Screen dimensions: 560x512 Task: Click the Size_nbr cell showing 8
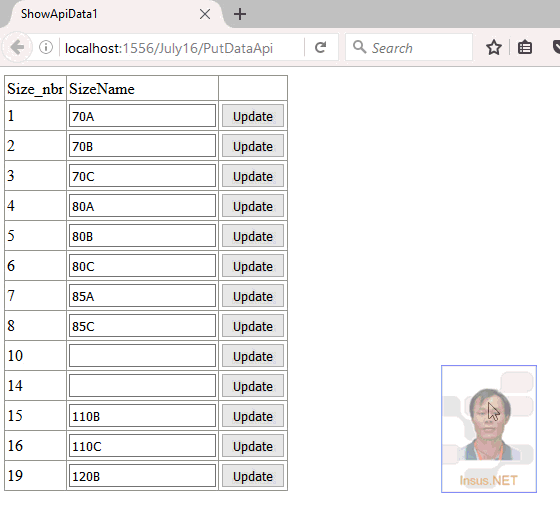tap(35, 326)
